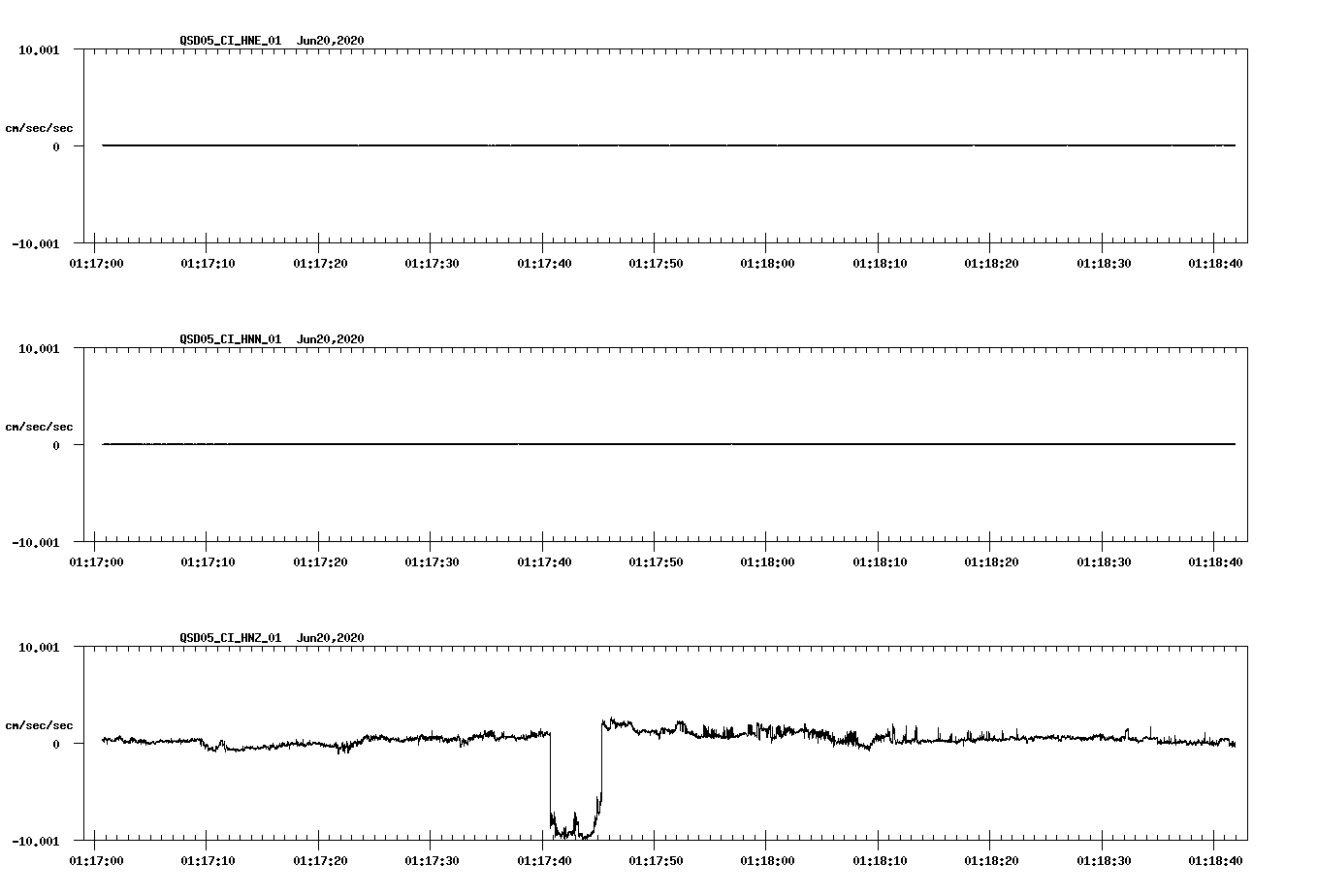Click 01:18:10 time label under HNZ plot

[x=880, y=861]
